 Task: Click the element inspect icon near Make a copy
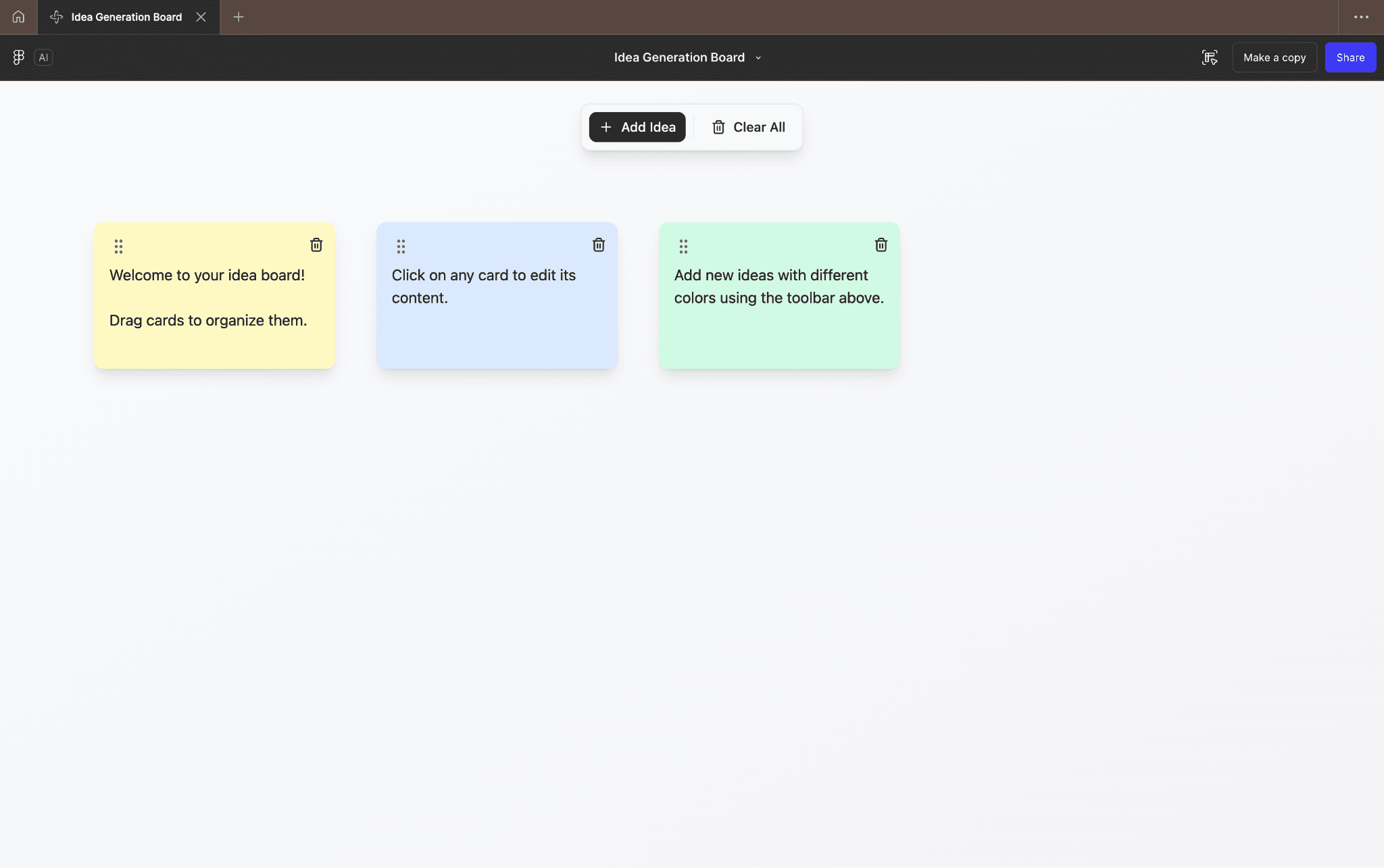click(1210, 57)
